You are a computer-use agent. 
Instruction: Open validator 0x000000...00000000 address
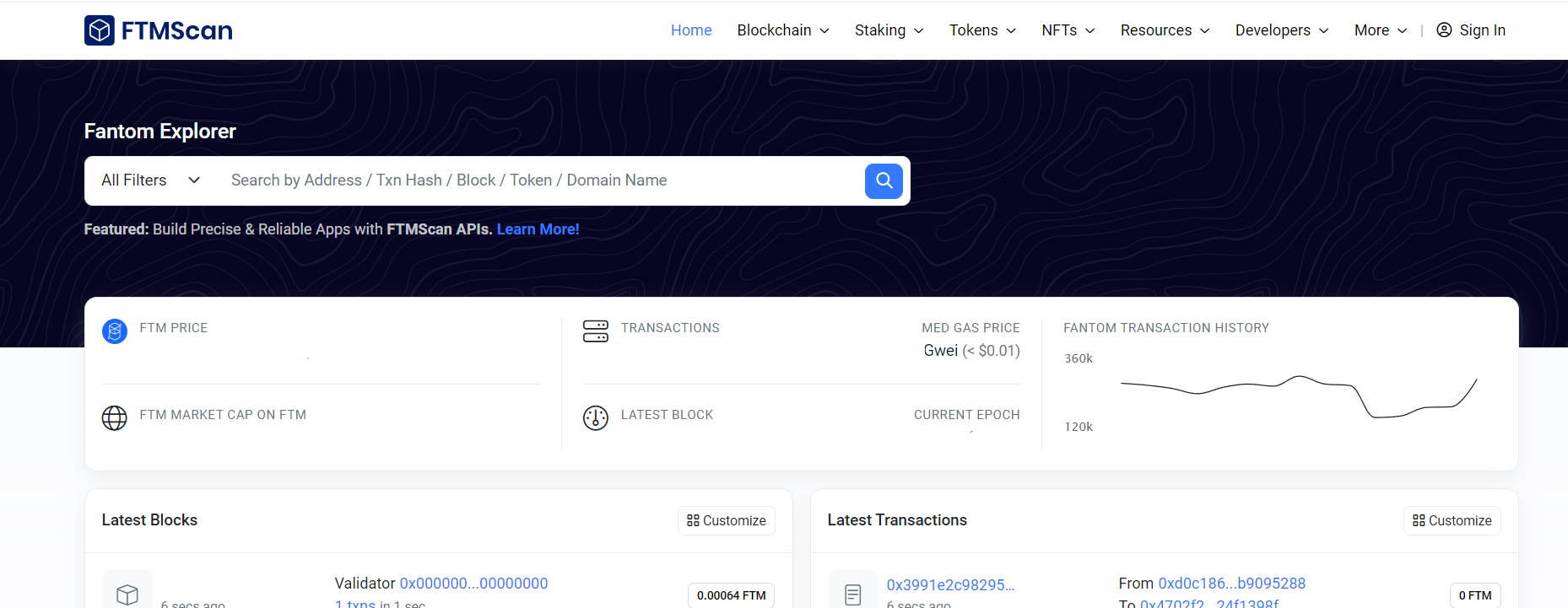tap(473, 584)
